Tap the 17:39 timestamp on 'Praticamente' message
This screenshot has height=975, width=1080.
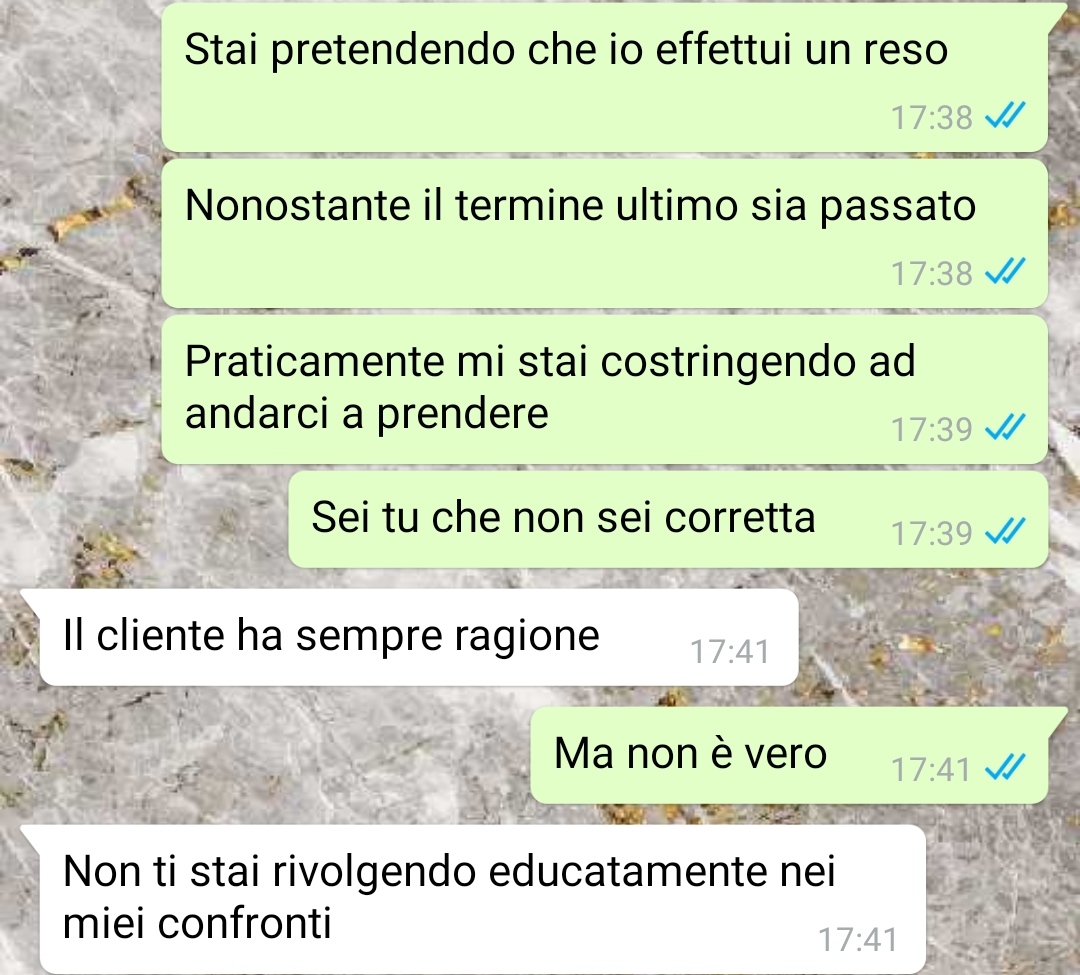pos(931,430)
